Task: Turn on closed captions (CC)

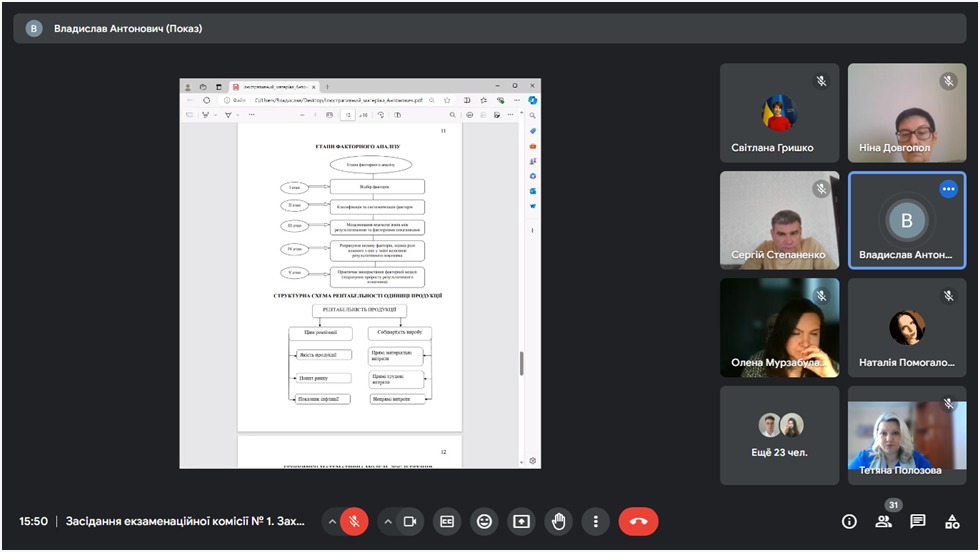Action: [x=448, y=521]
